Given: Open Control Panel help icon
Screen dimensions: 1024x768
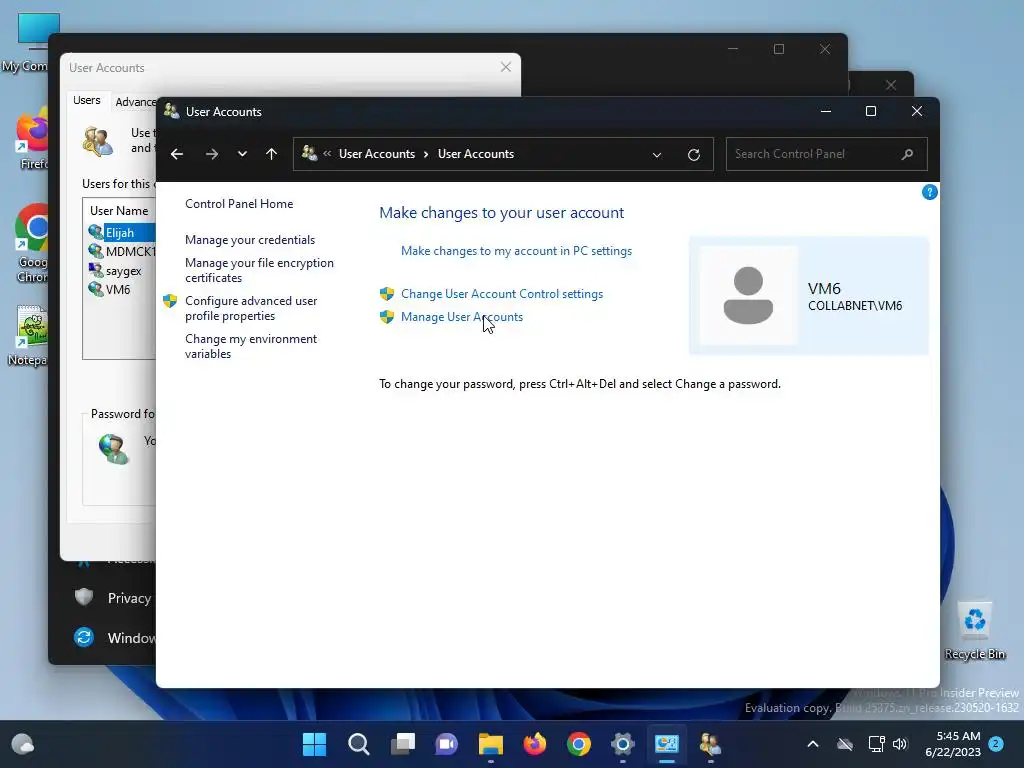Looking at the screenshot, I should point(929,192).
